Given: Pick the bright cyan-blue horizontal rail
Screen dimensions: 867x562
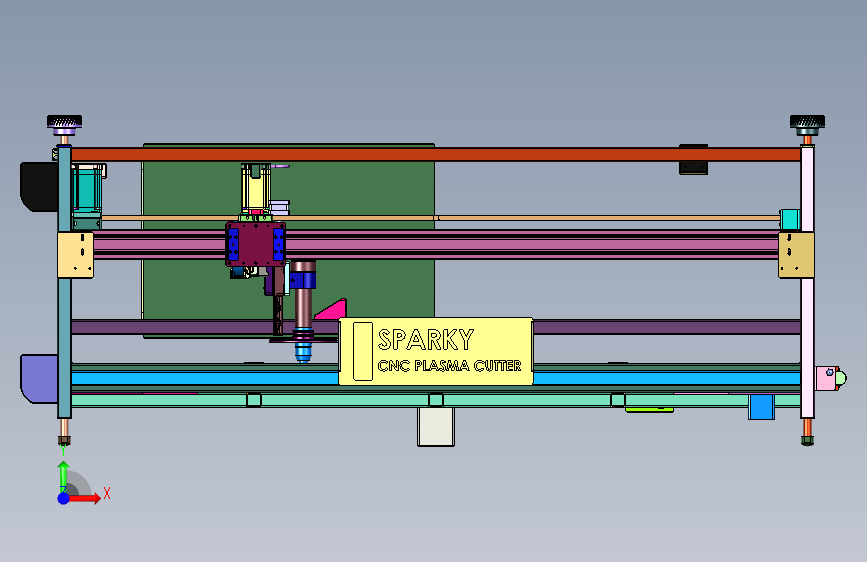Looking at the screenshot, I should click(205, 378).
